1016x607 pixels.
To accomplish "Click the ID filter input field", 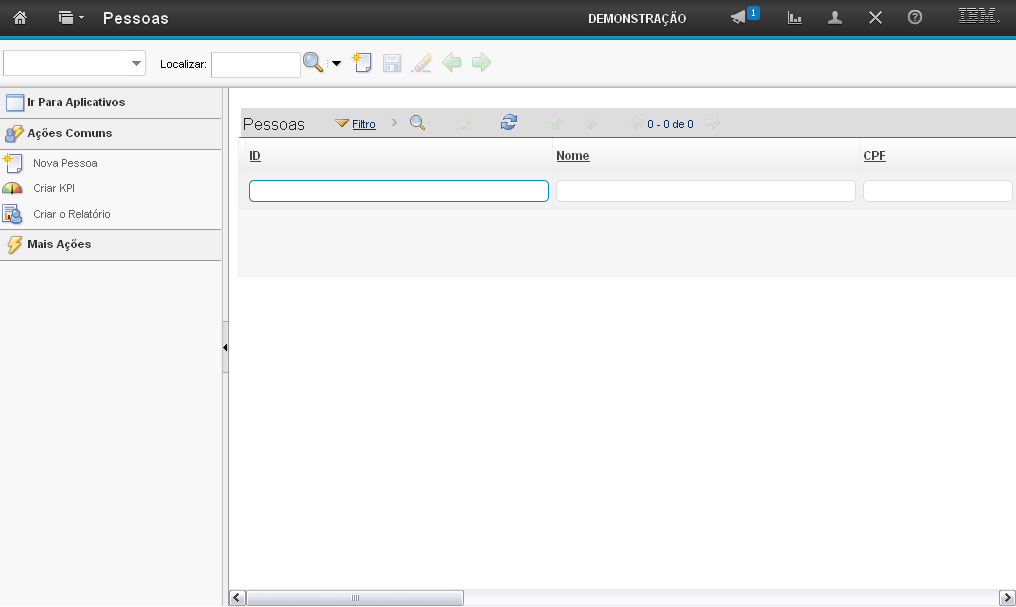I will tap(398, 191).
